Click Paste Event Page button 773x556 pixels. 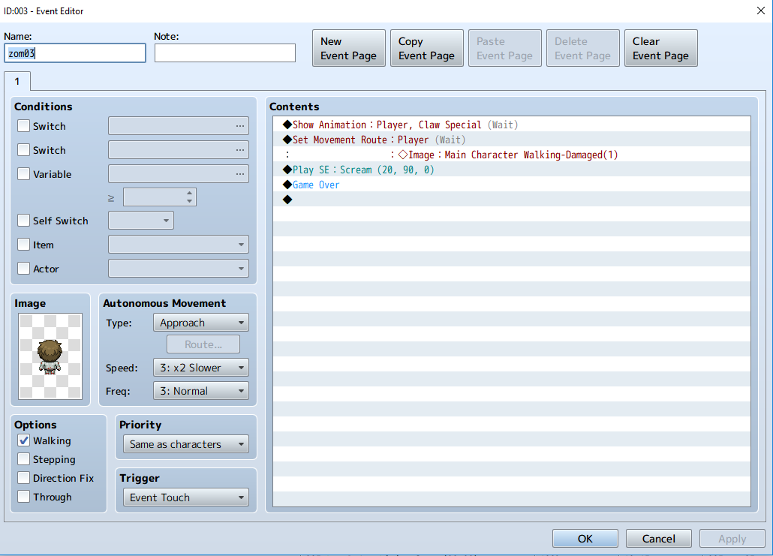(x=505, y=48)
